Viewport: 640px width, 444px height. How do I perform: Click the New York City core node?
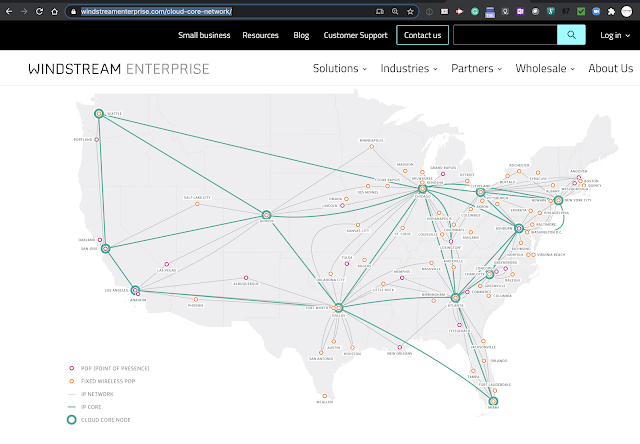[x=558, y=200]
